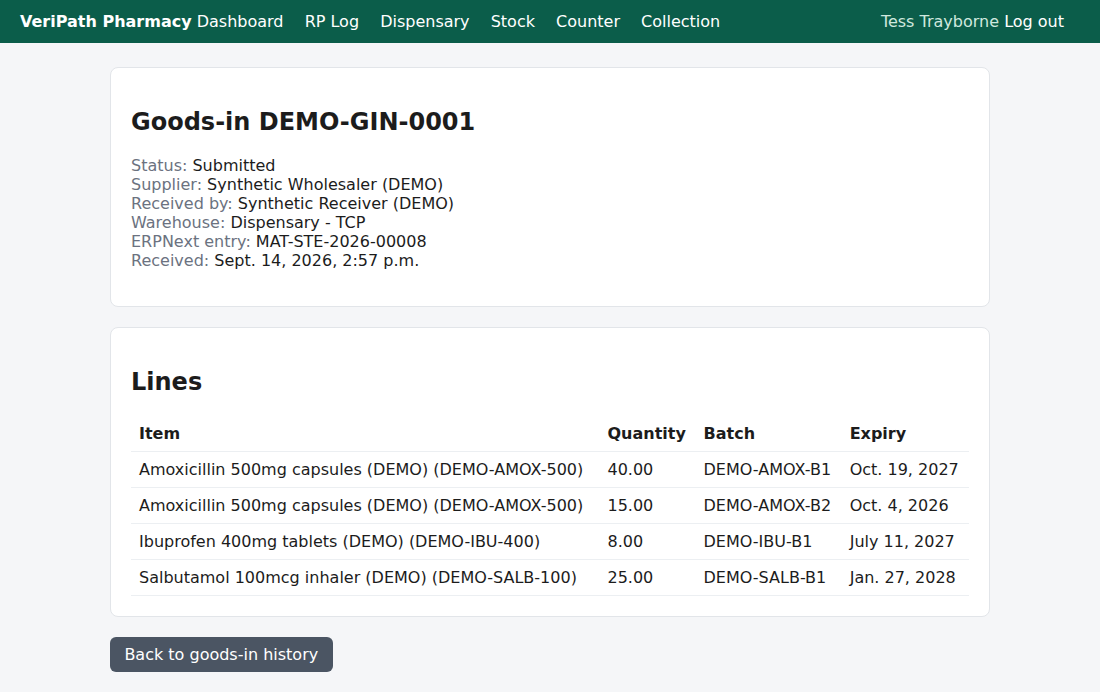Click supplier name Synthetic Wholesaler (DEMO)
This screenshot has height=692, width=1100.
(x=325, y=185)
